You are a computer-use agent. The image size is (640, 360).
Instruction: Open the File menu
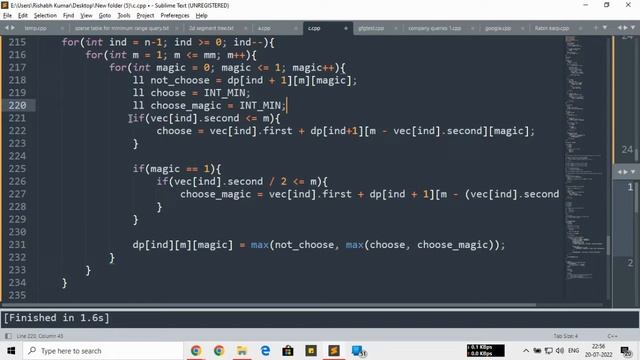click(x=7, y=16)
